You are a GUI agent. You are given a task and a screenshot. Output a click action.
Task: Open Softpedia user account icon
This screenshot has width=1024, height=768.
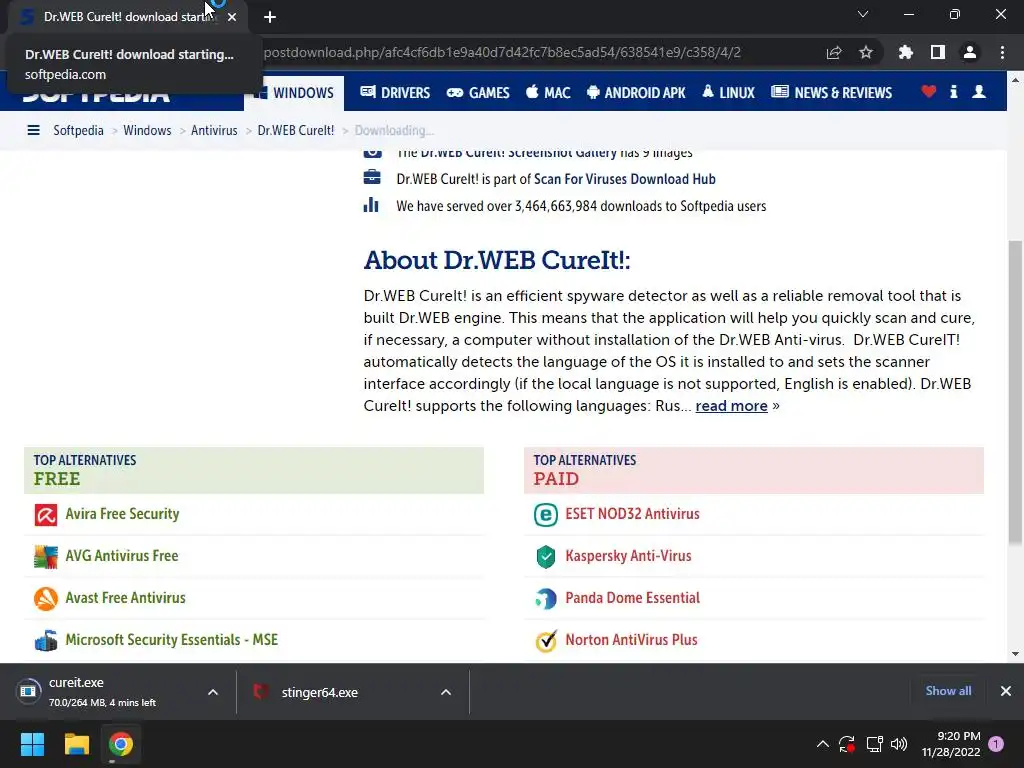[979, 92]
